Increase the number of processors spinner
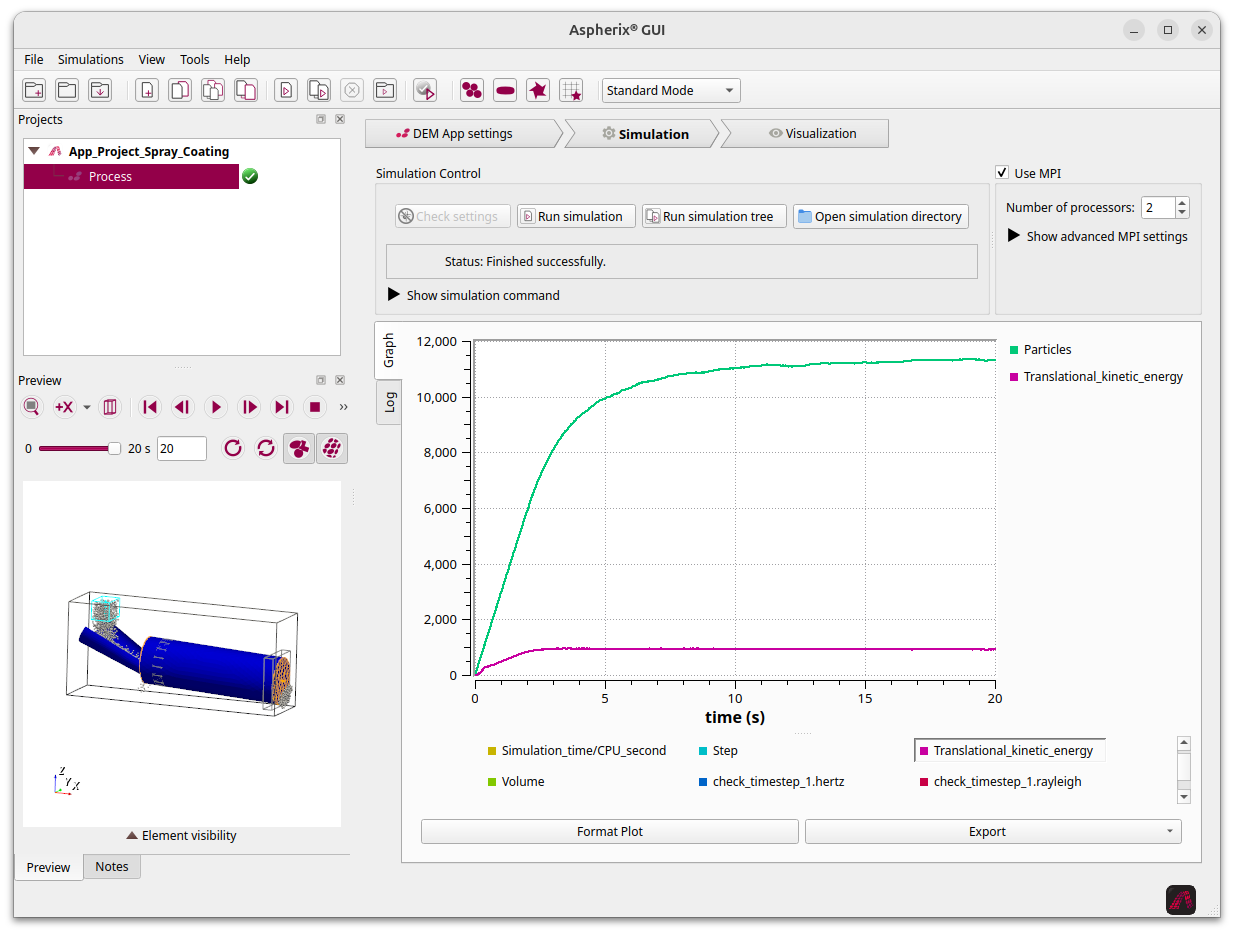The image size is (1234, 934). coord(1182,203)
